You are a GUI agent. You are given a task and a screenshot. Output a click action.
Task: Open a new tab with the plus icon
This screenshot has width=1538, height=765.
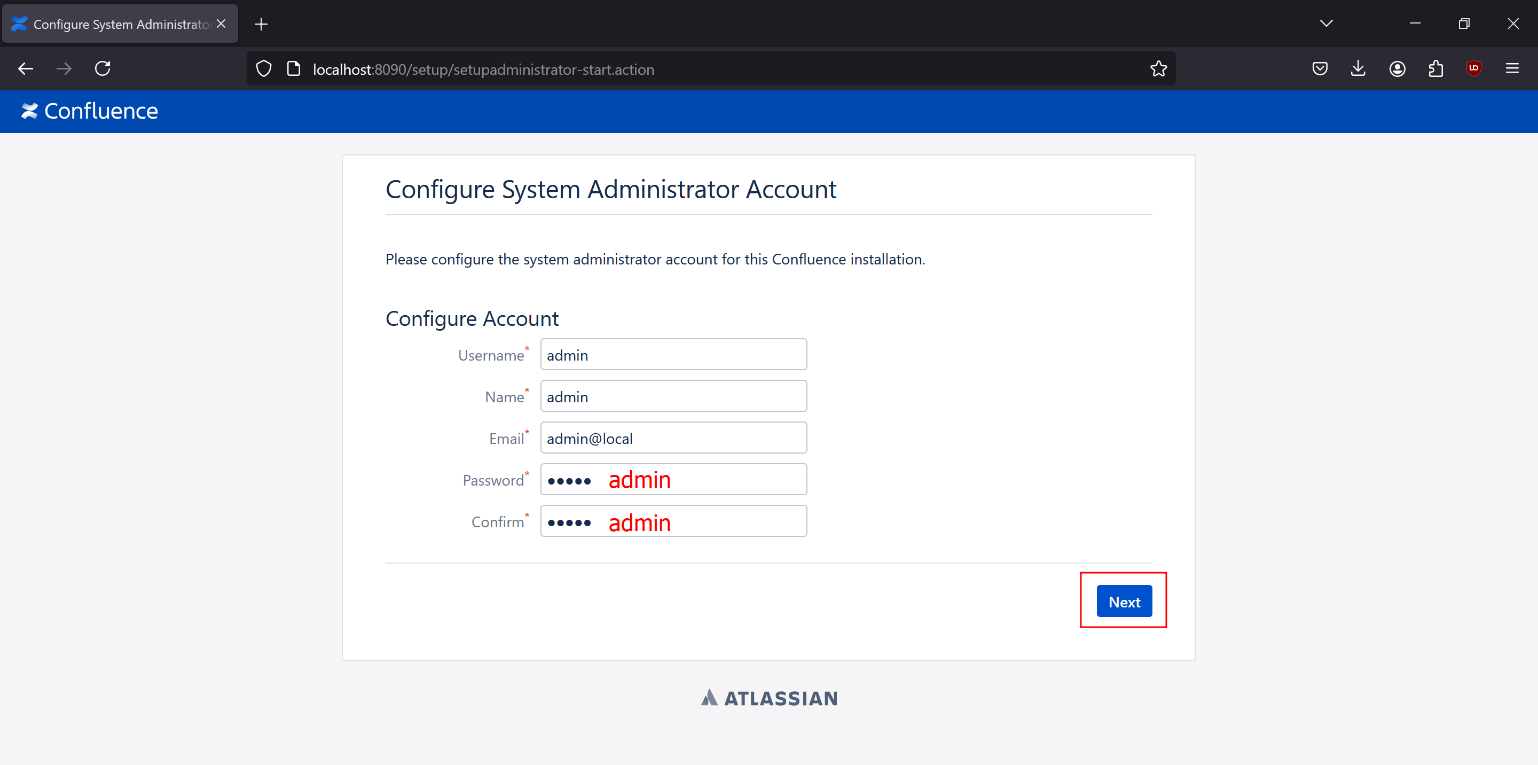click(261, 24)
